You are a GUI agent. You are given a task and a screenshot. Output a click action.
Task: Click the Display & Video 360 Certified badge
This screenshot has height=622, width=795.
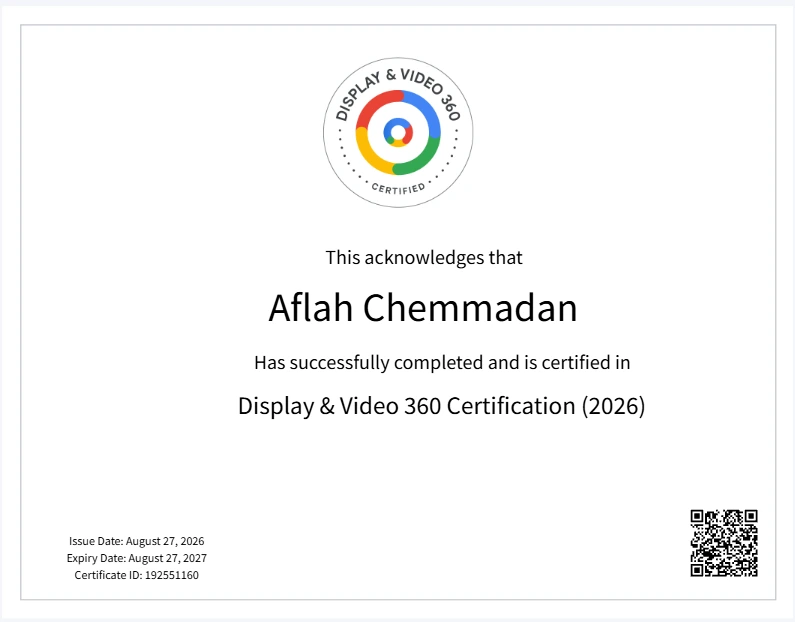[x=398, y=132]
